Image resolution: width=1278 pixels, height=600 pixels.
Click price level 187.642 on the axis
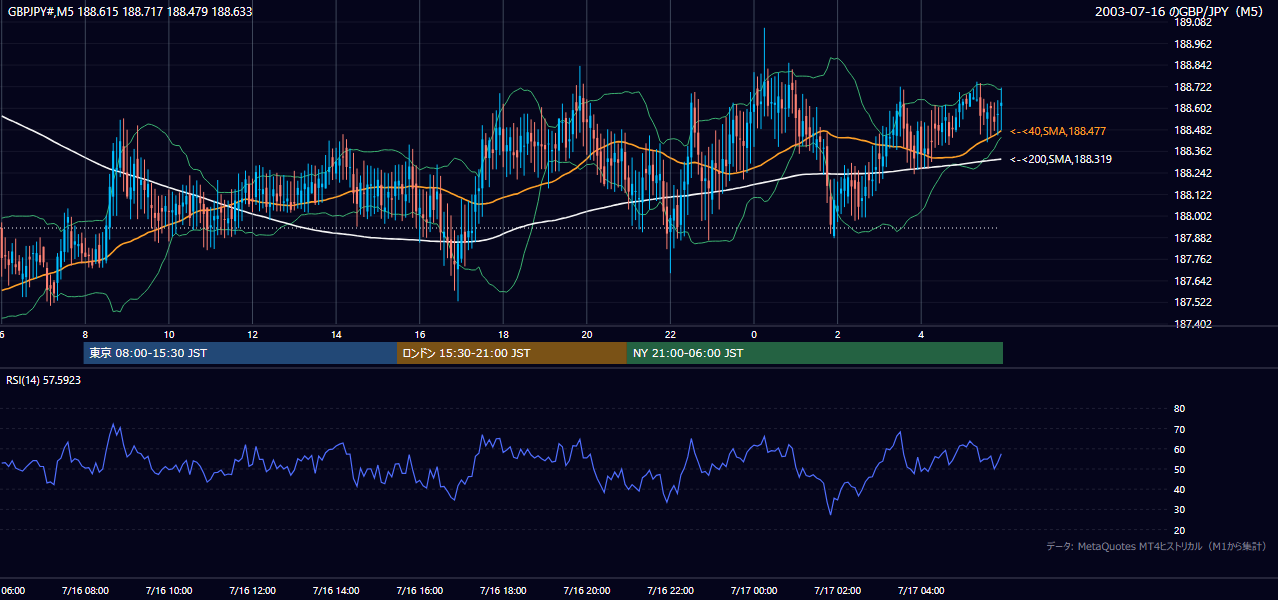(1193, 281)
